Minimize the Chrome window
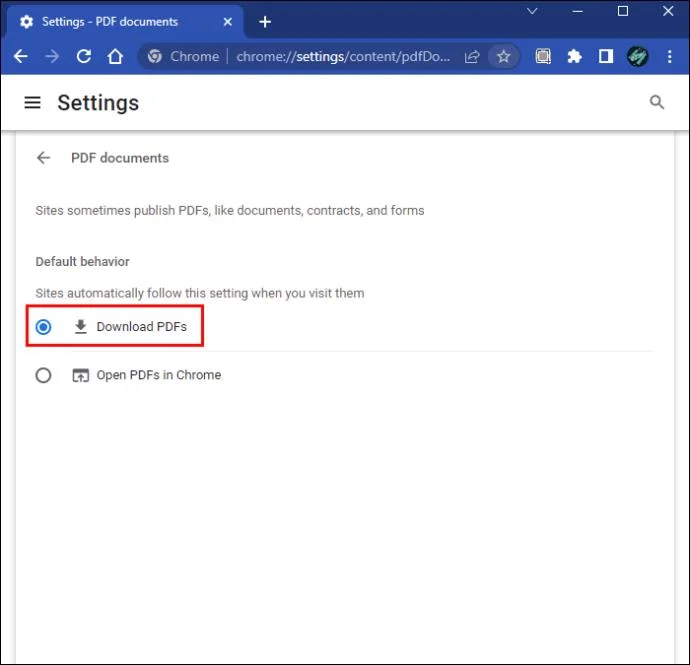This screenshot has height=665, width=690. click(577, 11)
